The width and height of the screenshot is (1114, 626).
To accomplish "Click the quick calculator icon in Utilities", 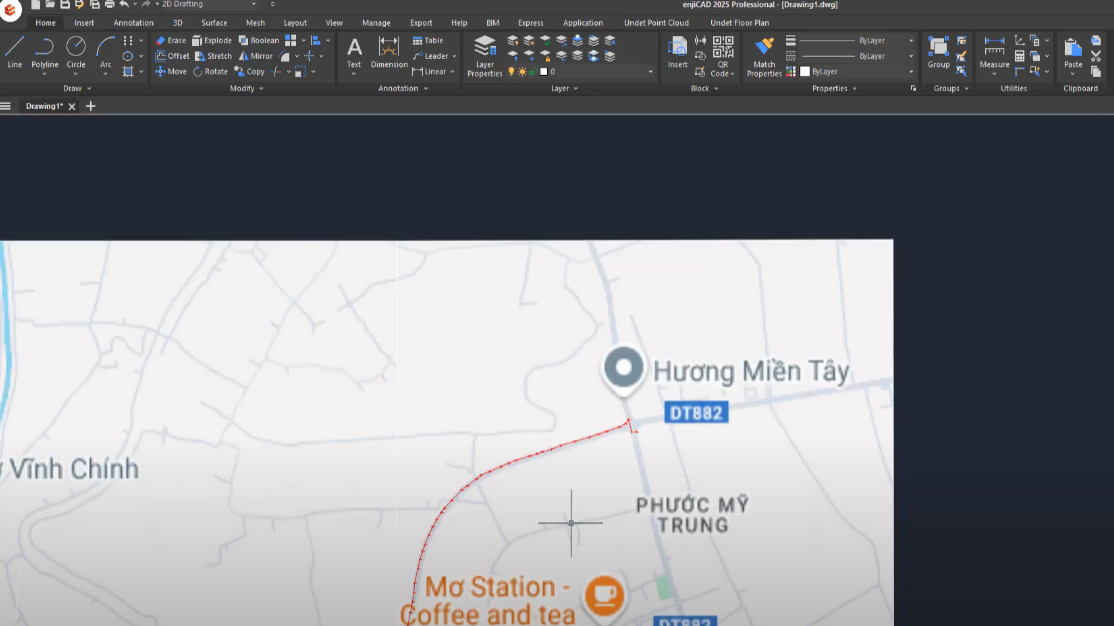I will click(1020, 56).
